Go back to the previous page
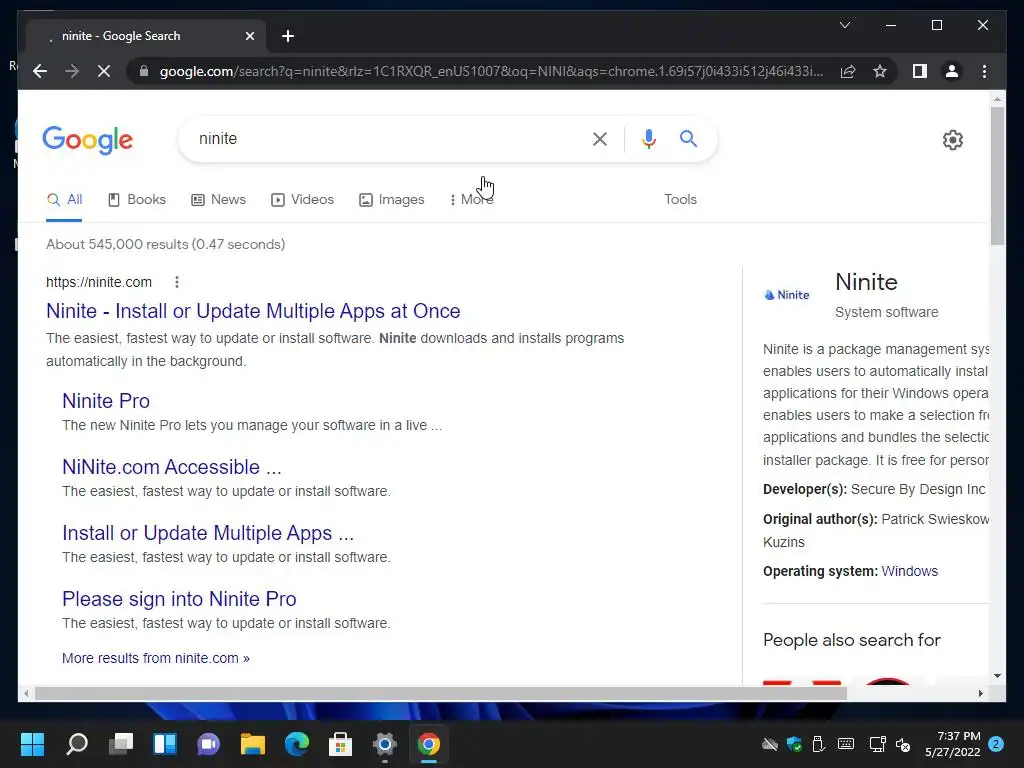This screenshot has height=768, width=1024. tap(40, 71)
